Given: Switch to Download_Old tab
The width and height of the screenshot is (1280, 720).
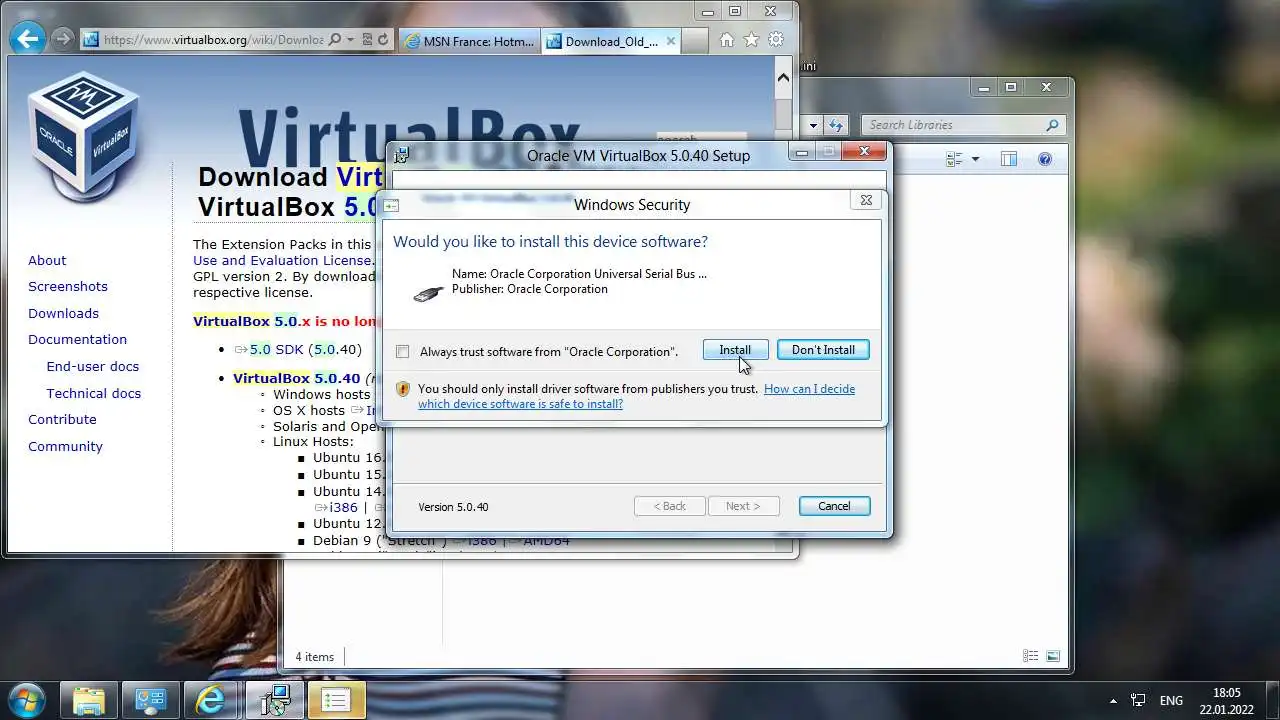Looking at the screenshot, I should click(611, 41).
